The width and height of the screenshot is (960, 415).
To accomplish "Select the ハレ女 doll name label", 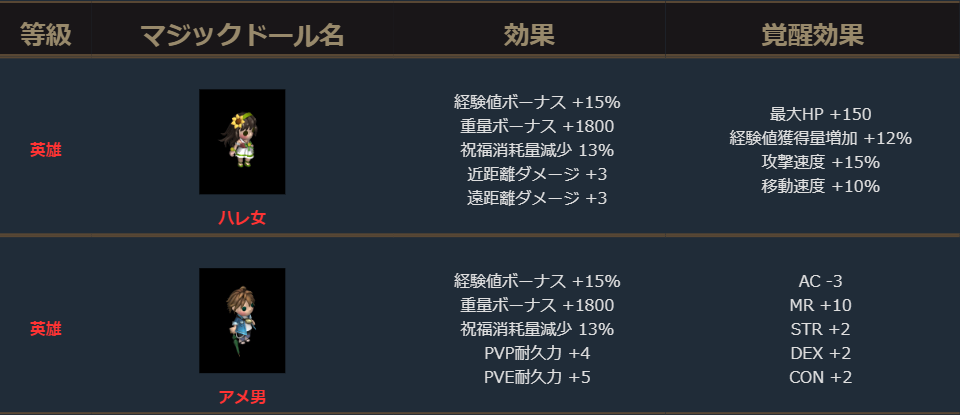I will [242, 218].
